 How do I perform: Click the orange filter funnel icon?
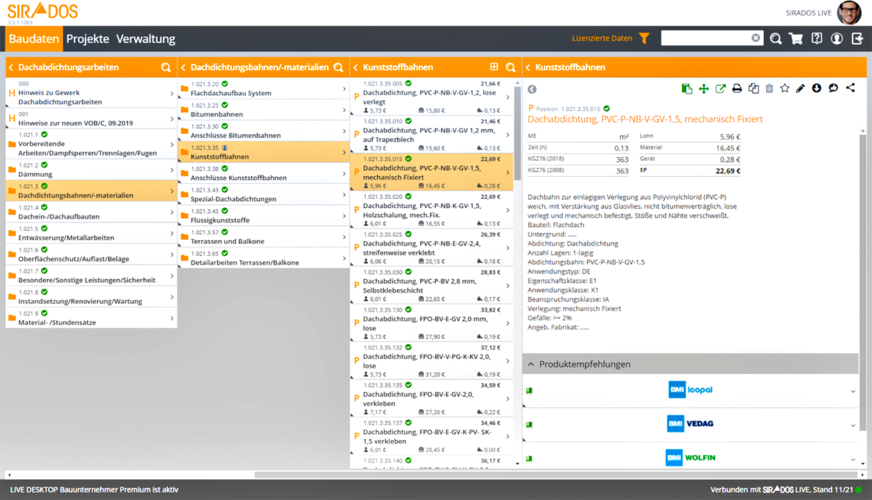pos(644,39)
